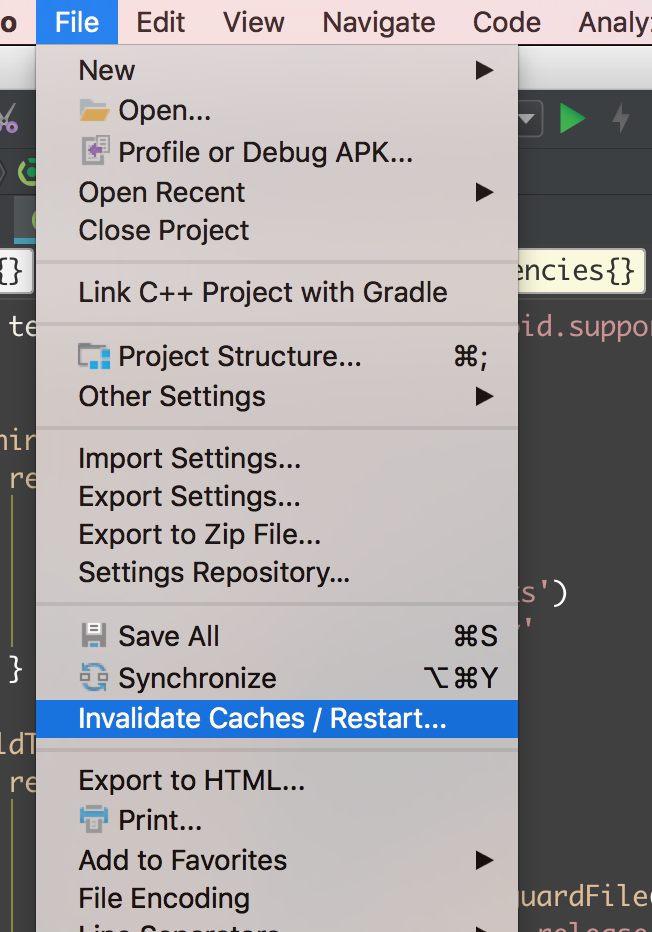Expand the Open Recent submenu
The width and height of the screenshot is (652, 932).
[x=484, y=192]
